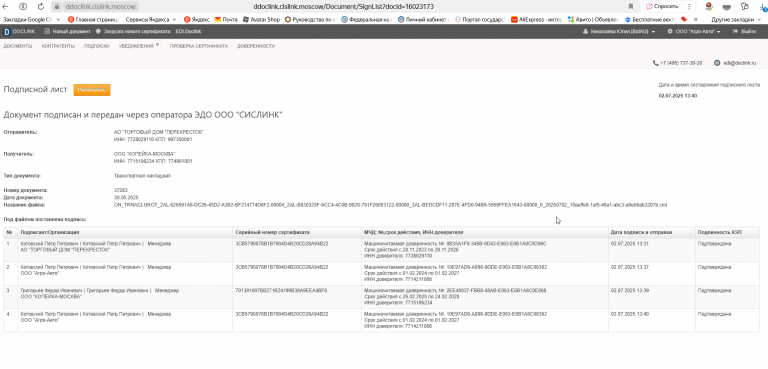The width and height of the screenshot is (768, 369).
Task: Open Загрузка нового сертификата
Action: click(133, 31)
